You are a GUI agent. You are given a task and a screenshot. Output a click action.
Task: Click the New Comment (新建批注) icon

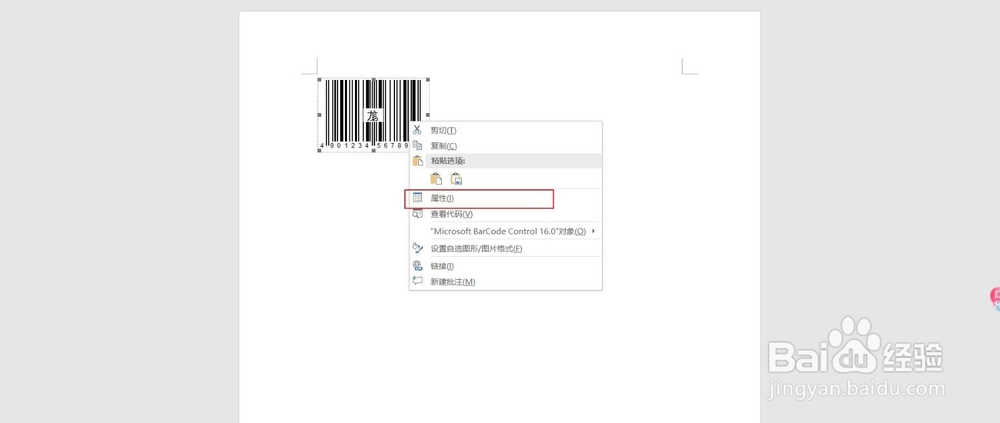tap(417, 281)
